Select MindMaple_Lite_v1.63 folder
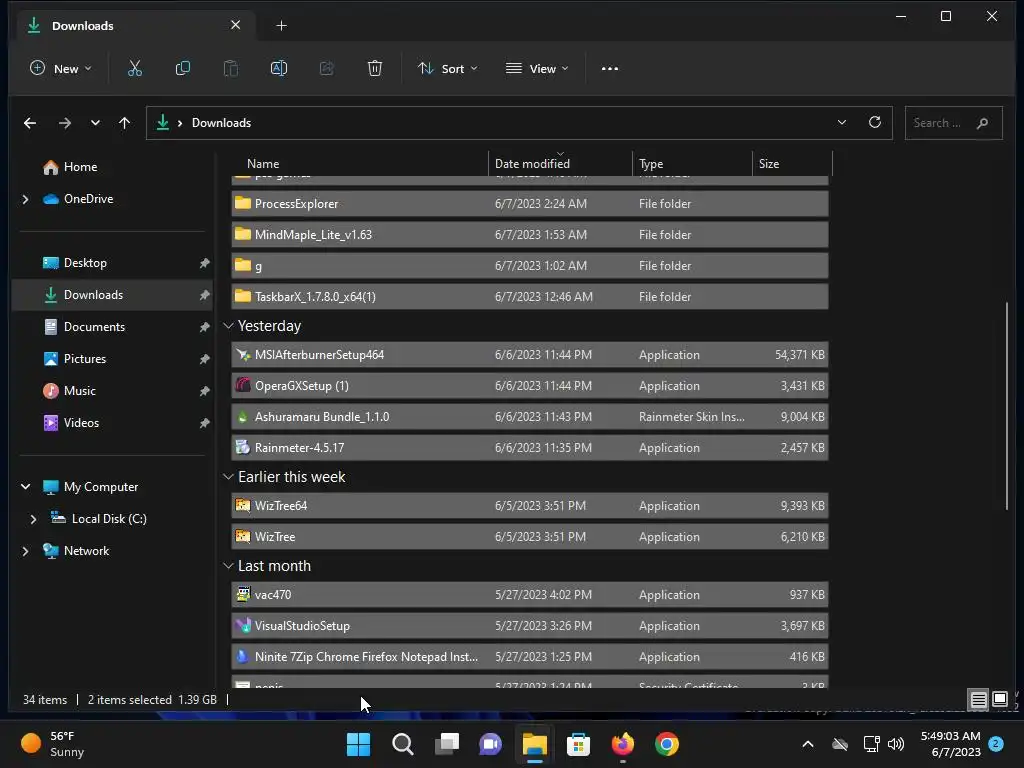Viewport: 1024px width, 768px height. tap(530, 234)
